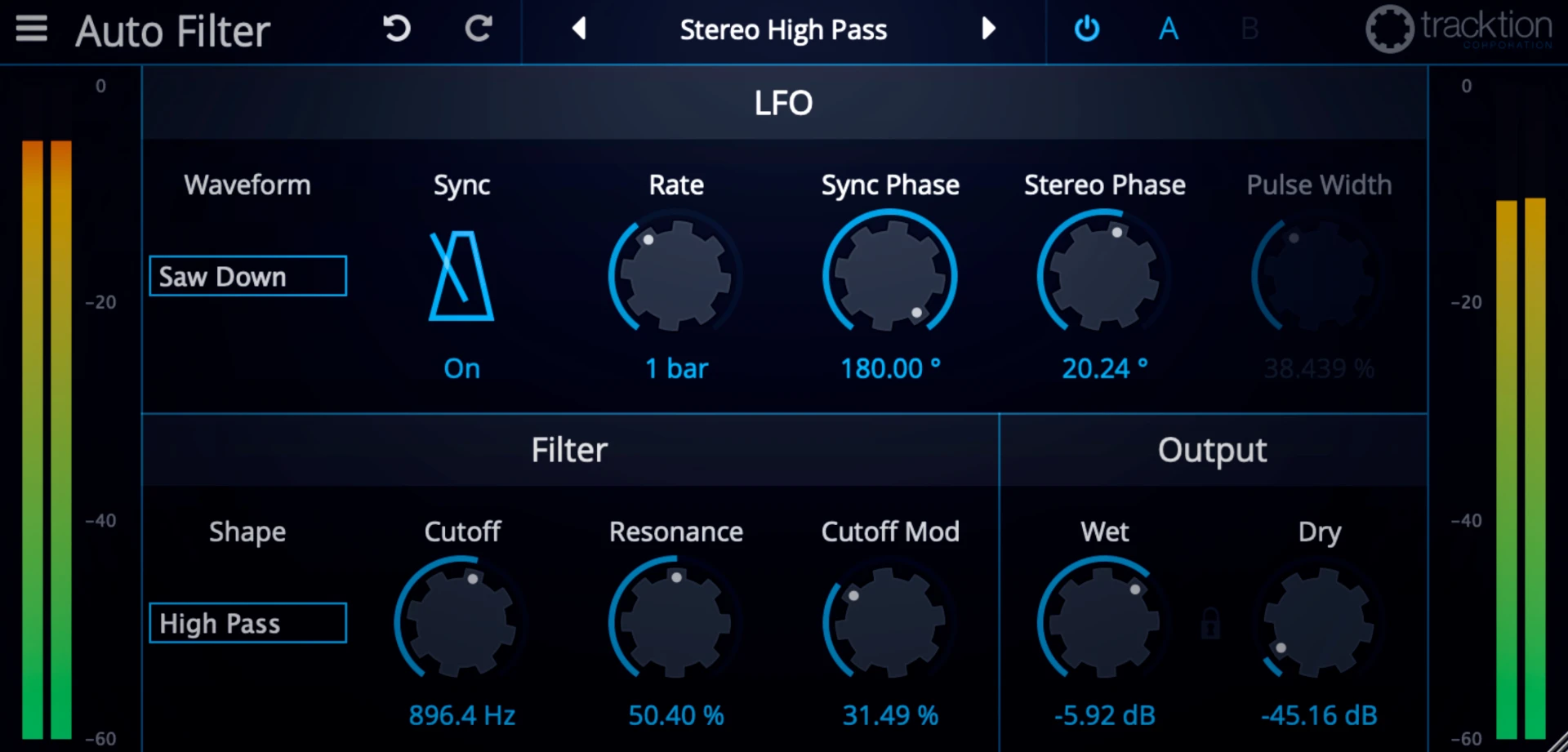
Task: Go to the previous preset
Action: point(579,29)
